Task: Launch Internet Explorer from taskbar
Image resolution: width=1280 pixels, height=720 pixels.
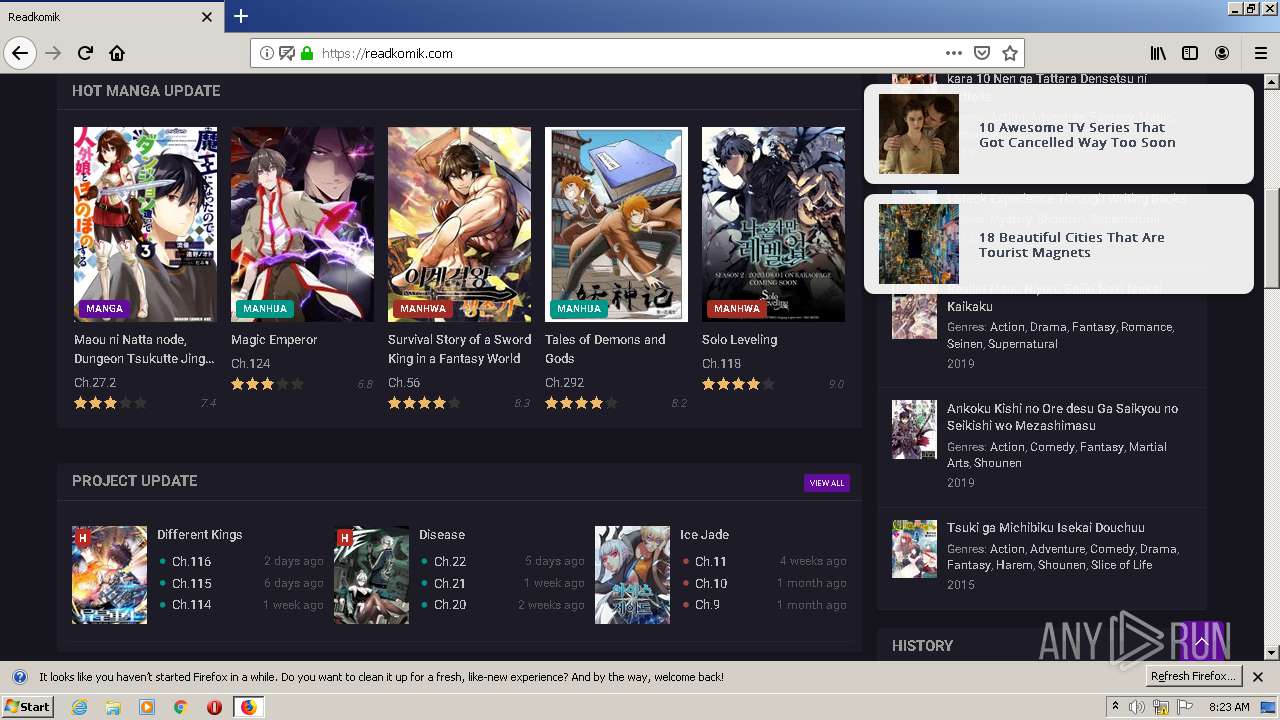Action: pos(79,707)
